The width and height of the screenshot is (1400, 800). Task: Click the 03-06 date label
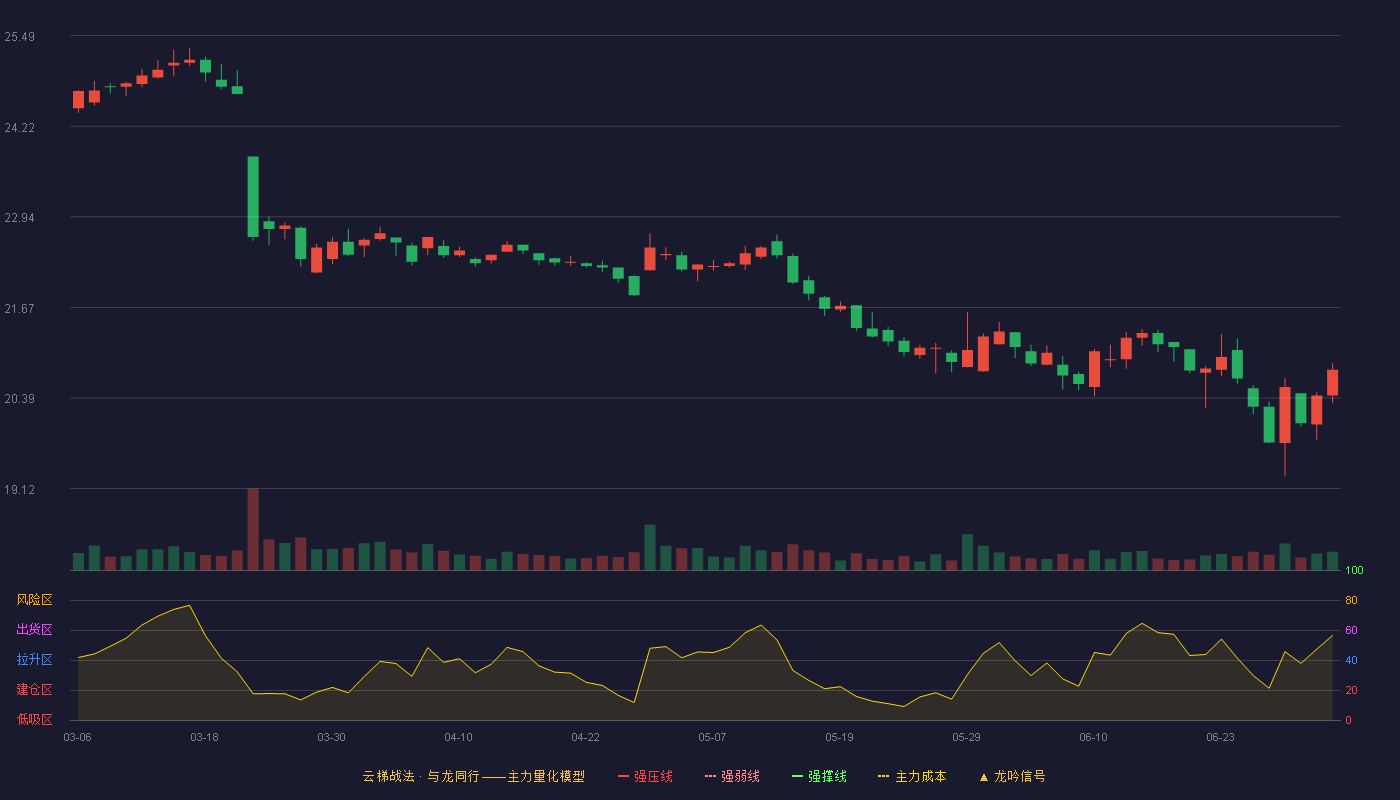(x=77, y=737)
